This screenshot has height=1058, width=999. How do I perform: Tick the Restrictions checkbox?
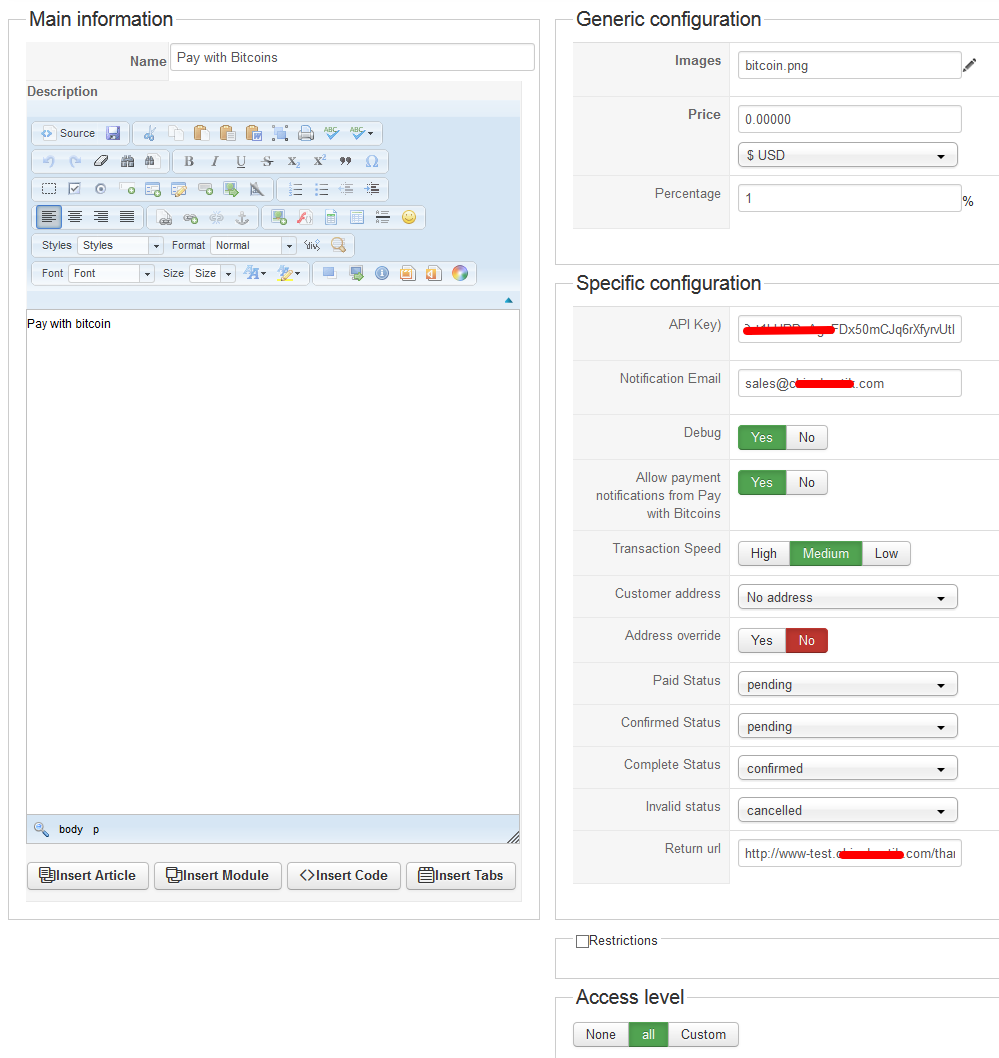coord(582,941)
